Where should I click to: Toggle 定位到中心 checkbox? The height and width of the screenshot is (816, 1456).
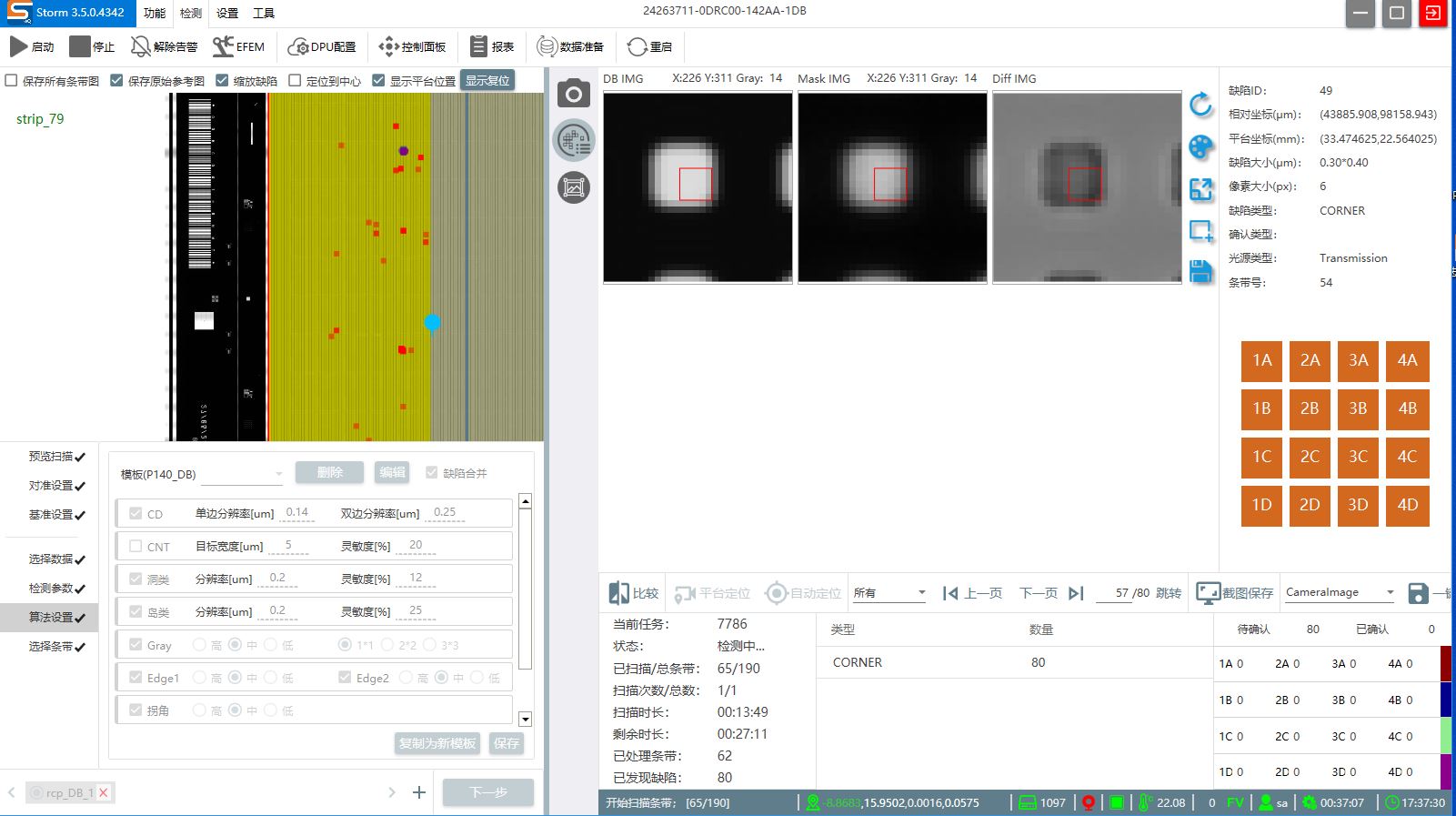coord(295,81)
